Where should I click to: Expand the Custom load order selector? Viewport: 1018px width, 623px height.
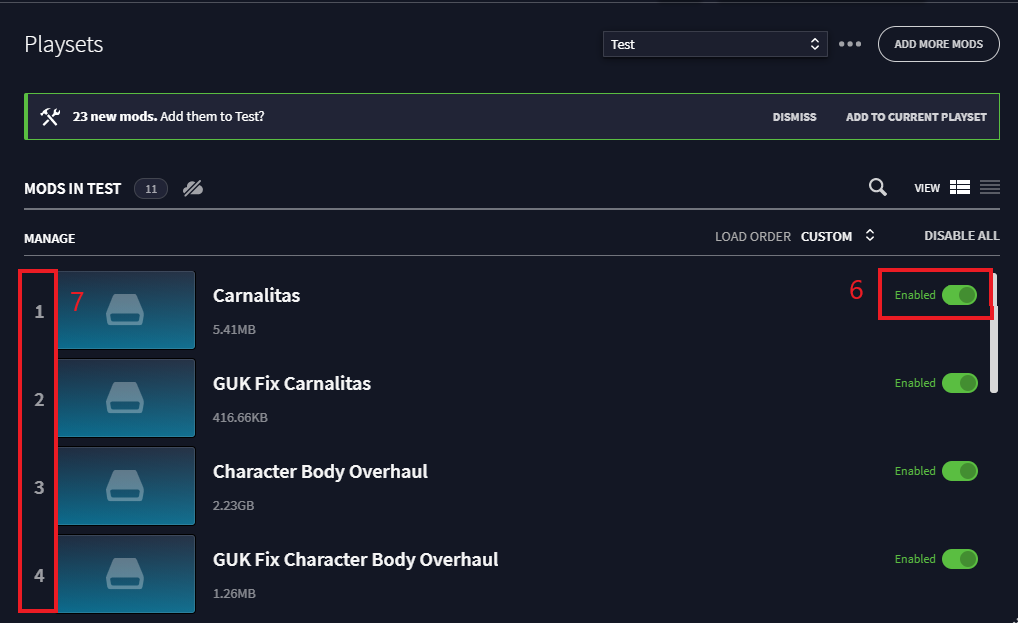838,236
